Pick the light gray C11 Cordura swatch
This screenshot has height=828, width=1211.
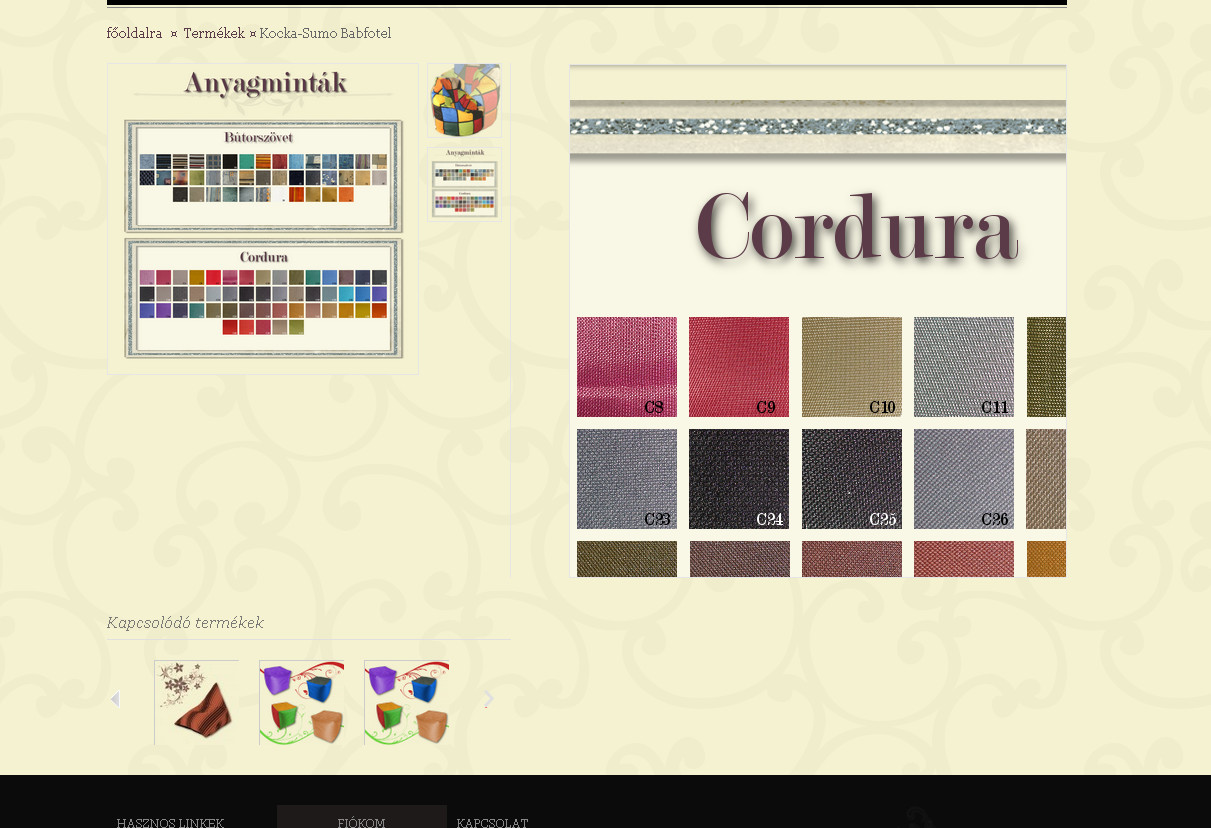(964, 367)
